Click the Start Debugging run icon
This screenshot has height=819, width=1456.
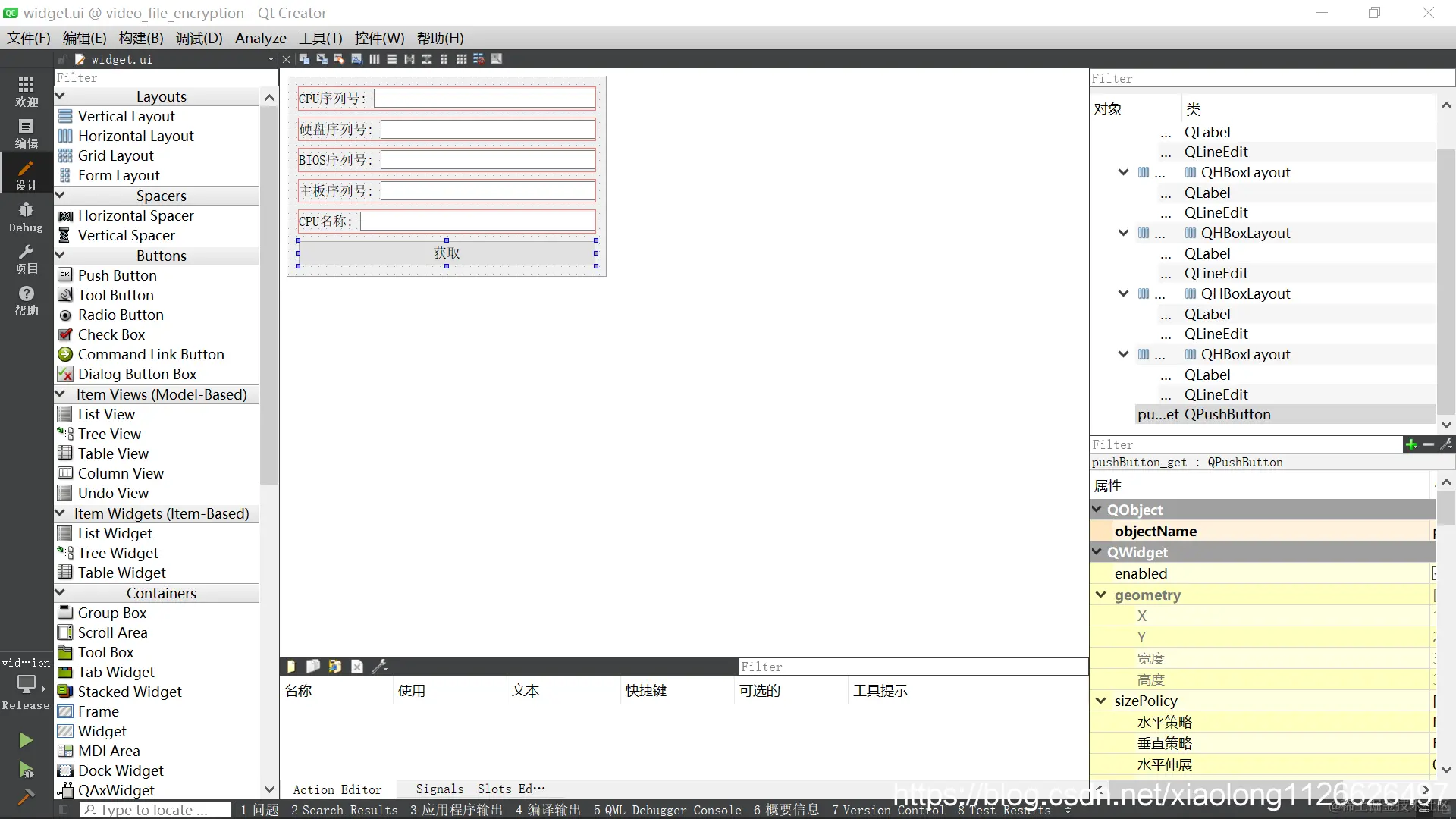coord(26,770)
